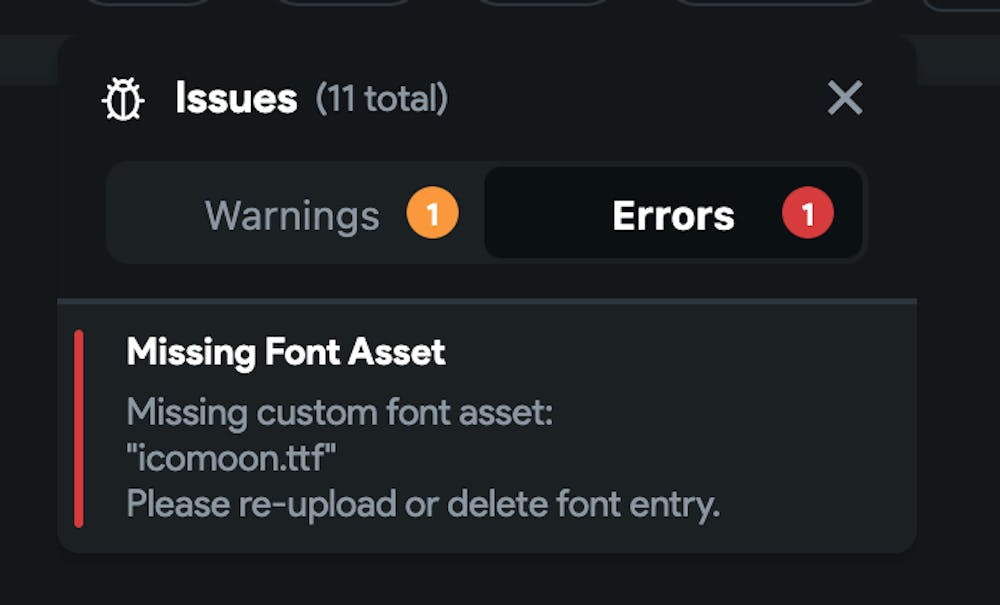Click the orange warnings count badge
This screenshot has height=605, width=1000.
[432, 215]
